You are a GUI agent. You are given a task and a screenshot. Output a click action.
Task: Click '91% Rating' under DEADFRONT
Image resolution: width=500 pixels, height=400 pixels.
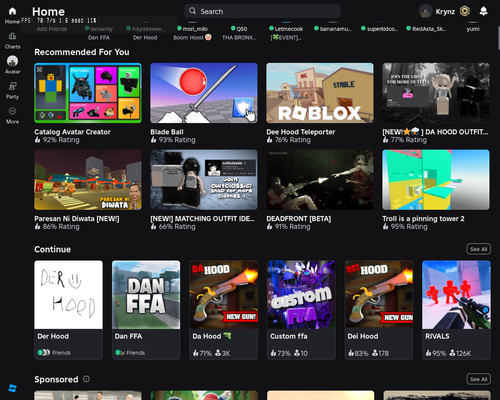(x=293, y=227)
